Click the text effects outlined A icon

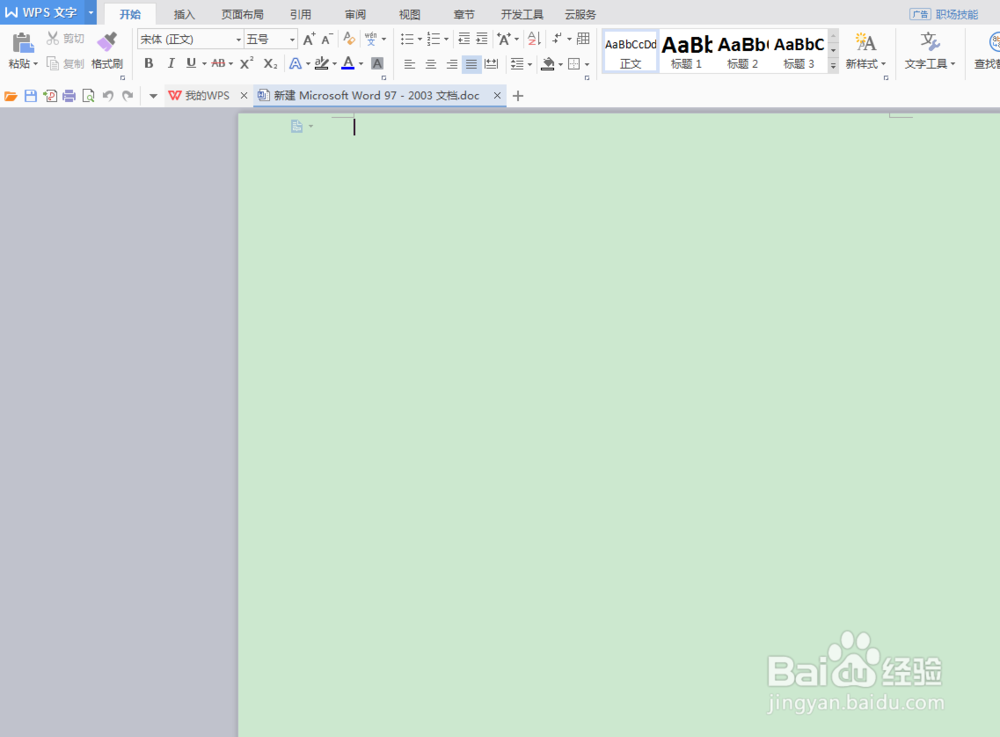(x=295, y=63)
